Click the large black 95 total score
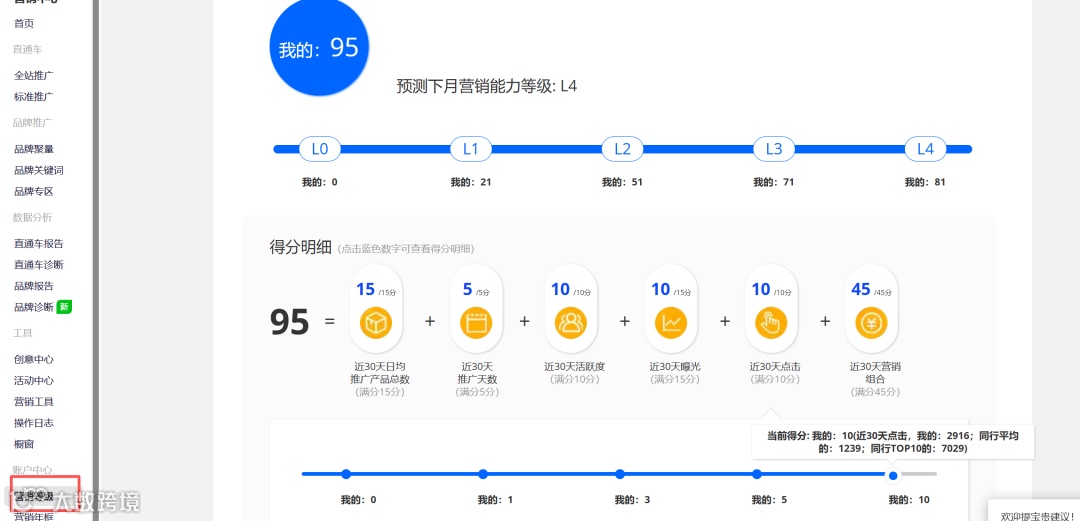Image resolution: width=1080 pixels, height=521 pixels. tap(289, 322)
